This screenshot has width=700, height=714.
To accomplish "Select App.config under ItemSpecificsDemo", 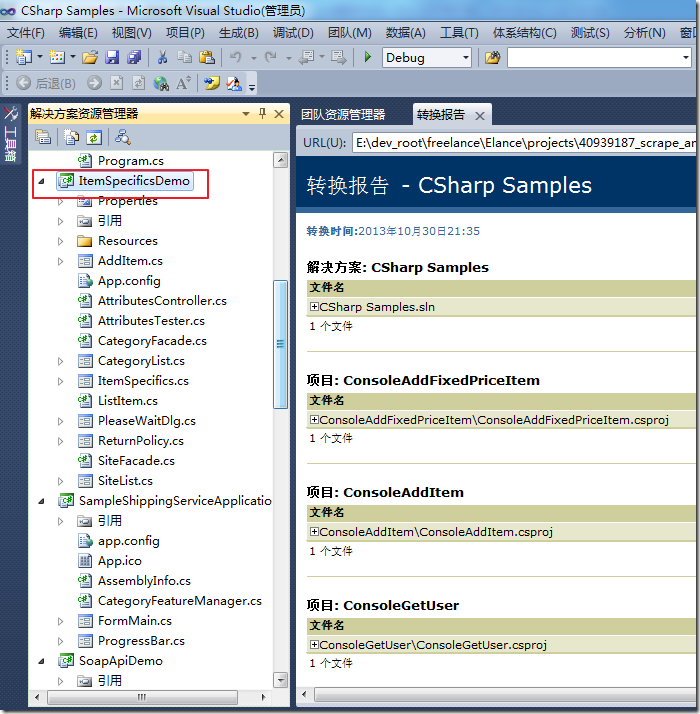I will point(129,281).
